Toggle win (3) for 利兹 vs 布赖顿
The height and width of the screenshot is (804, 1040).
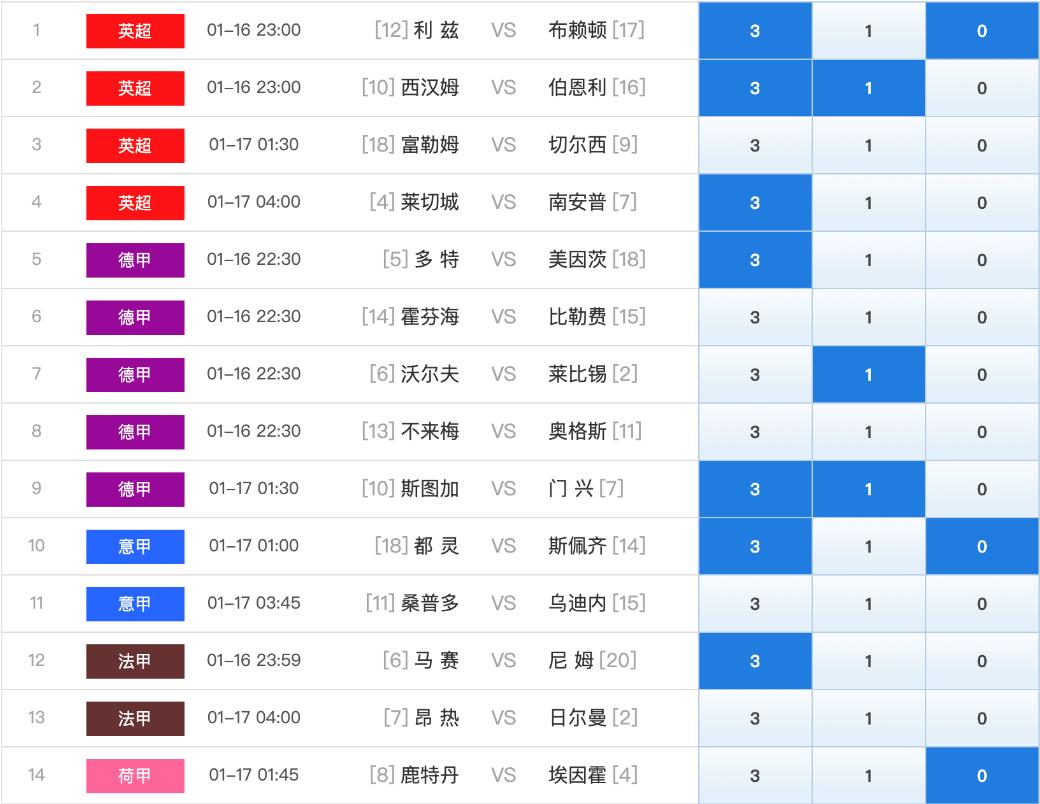(x=755, y=31)
